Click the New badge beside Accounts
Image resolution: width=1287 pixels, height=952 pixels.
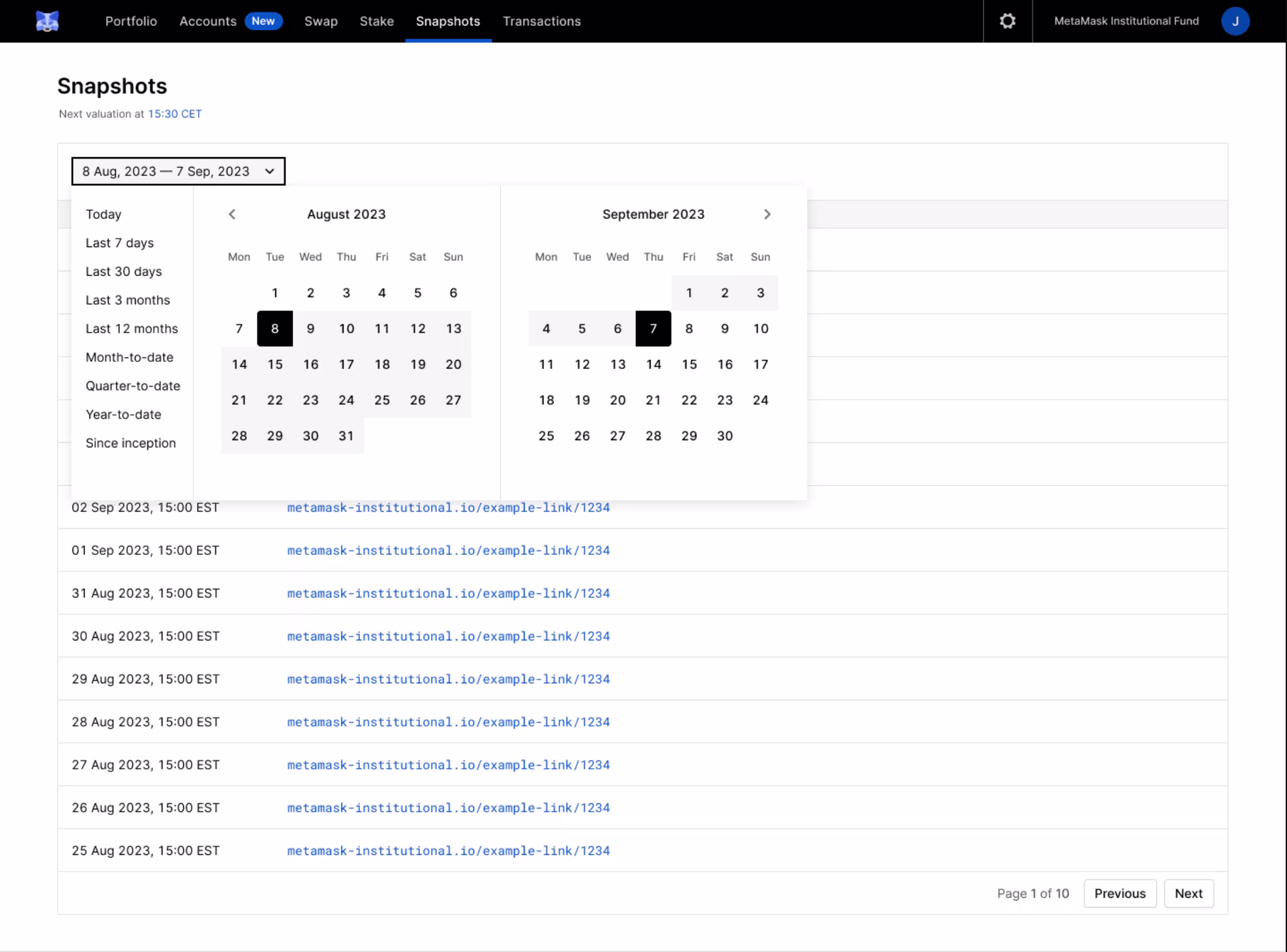click(x=263, y=21)
